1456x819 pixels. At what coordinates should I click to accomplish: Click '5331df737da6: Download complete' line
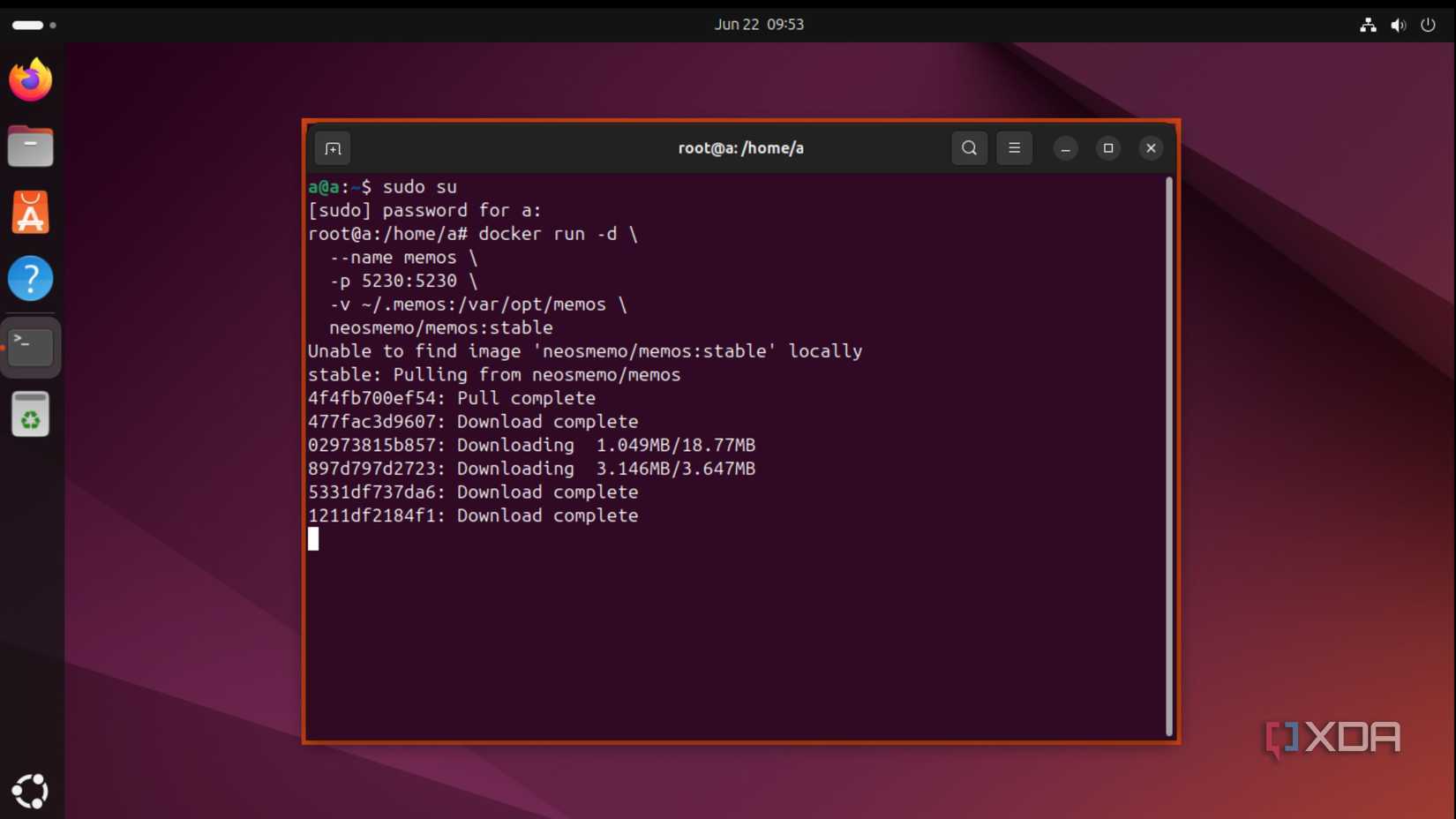coord(473,492)
